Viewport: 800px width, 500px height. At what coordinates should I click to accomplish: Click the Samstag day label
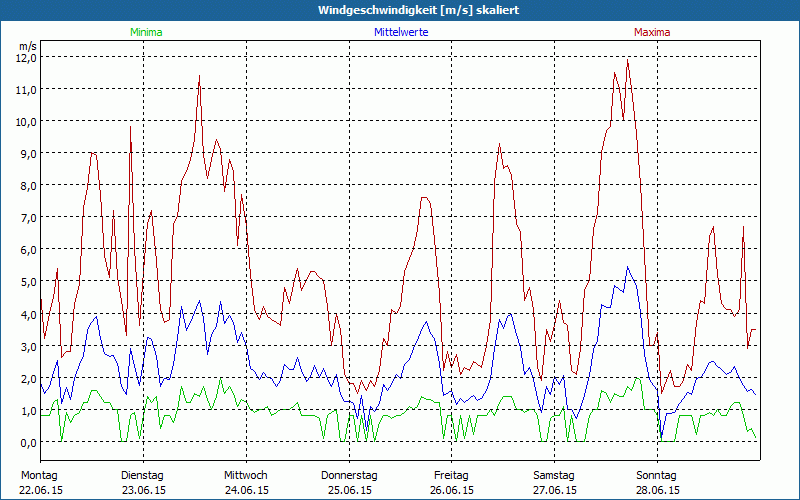(x=554, y=475)
